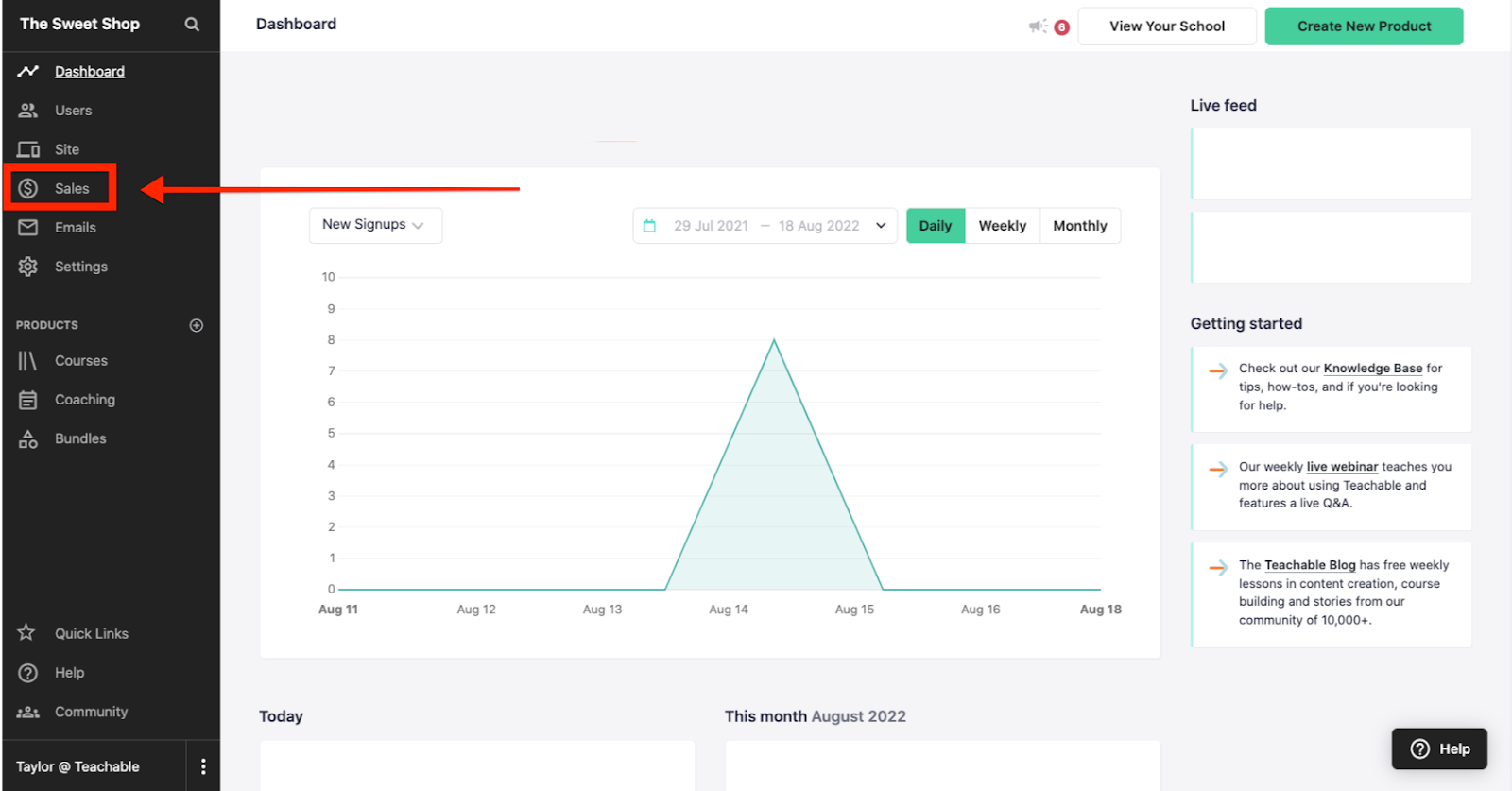Screen dimensions: 1512x791
Task: Click the Community group icon
Action: pos(28,712)
